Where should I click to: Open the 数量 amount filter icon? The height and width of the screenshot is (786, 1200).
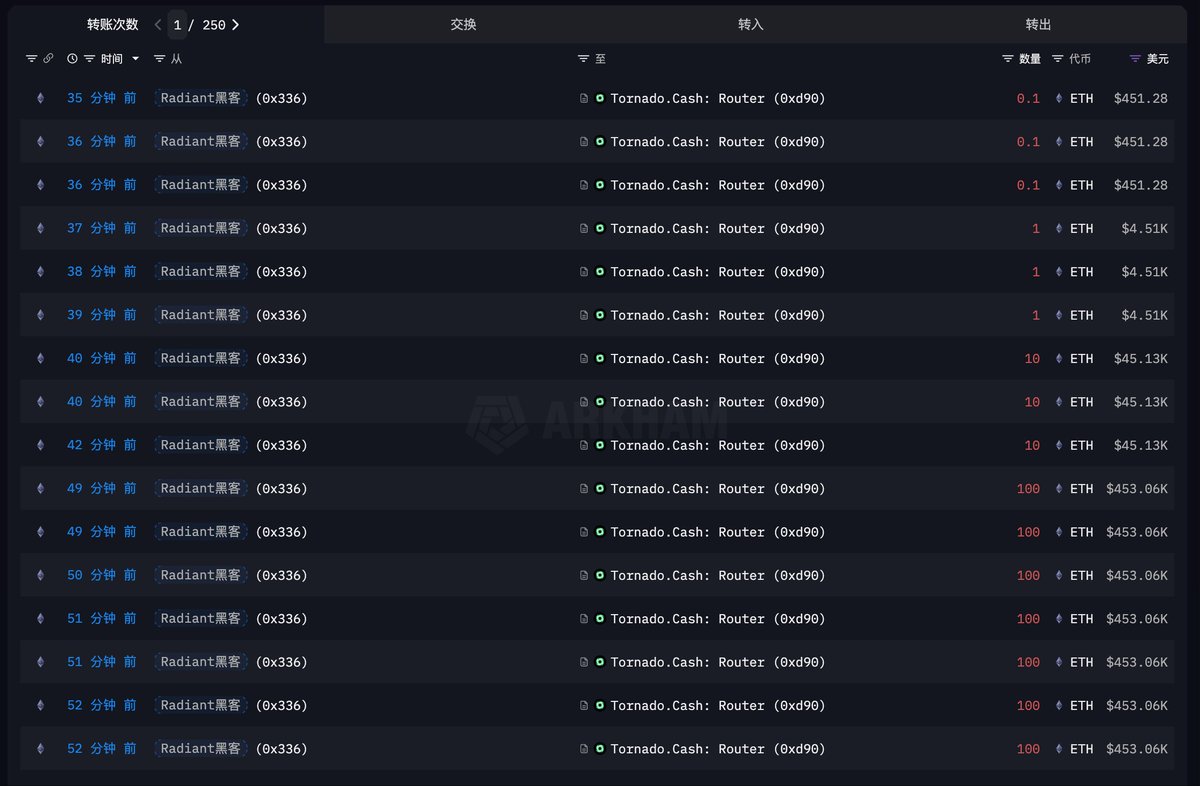pos(1008,59)
